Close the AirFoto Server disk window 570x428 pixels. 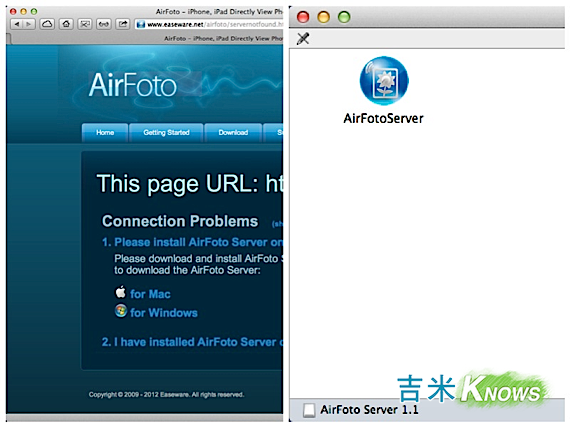pyautogui.click(x=303, y=17)
